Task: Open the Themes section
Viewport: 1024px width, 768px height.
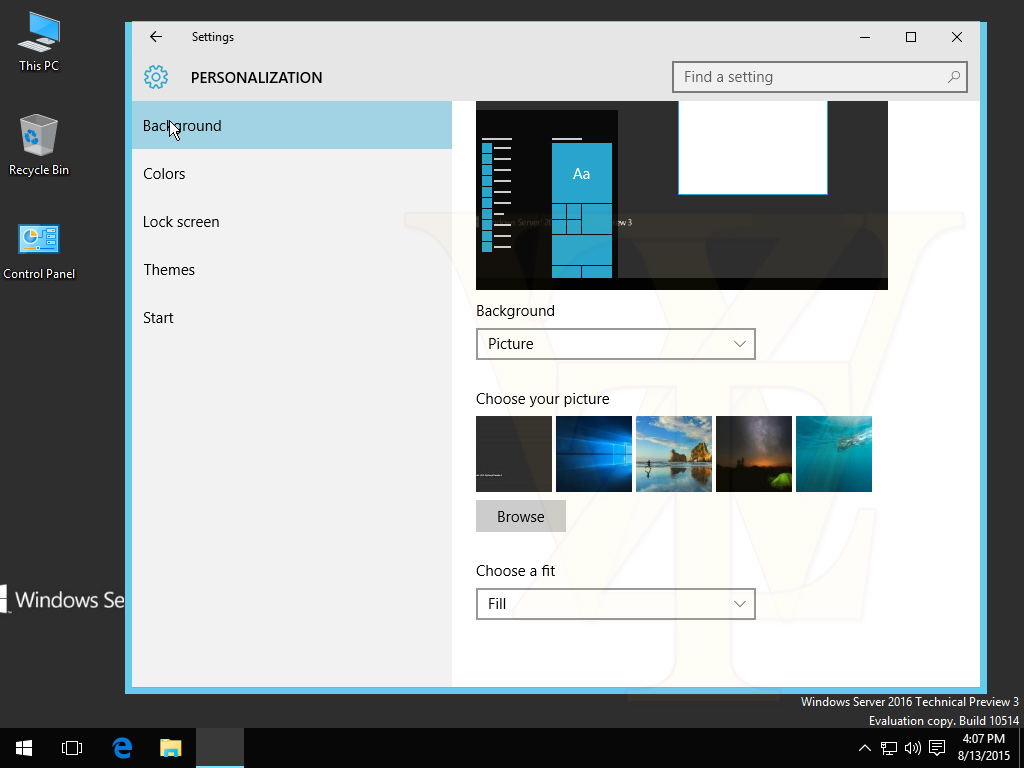Action: click(x=169, y=270)
